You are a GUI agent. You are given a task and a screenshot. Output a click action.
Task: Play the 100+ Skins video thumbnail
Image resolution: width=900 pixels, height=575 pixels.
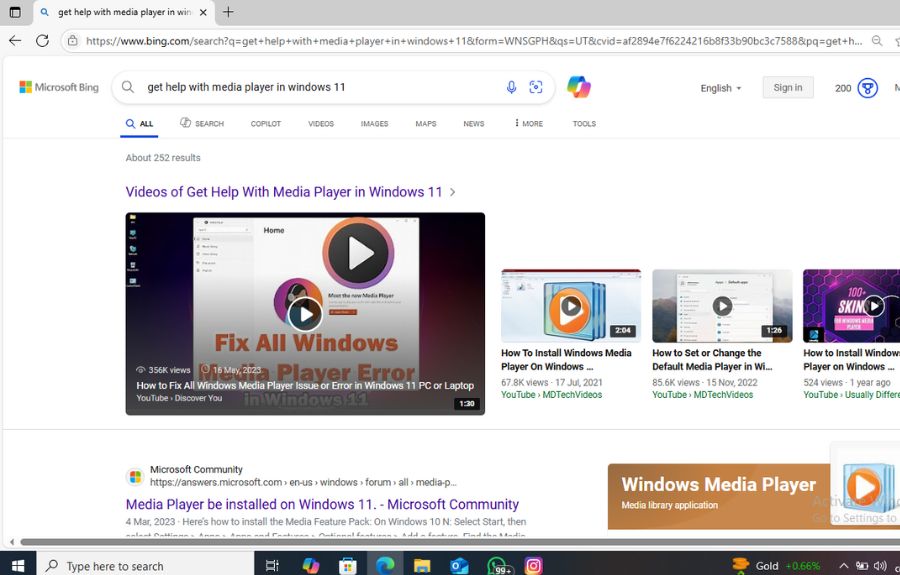click(x=851, y=306)
